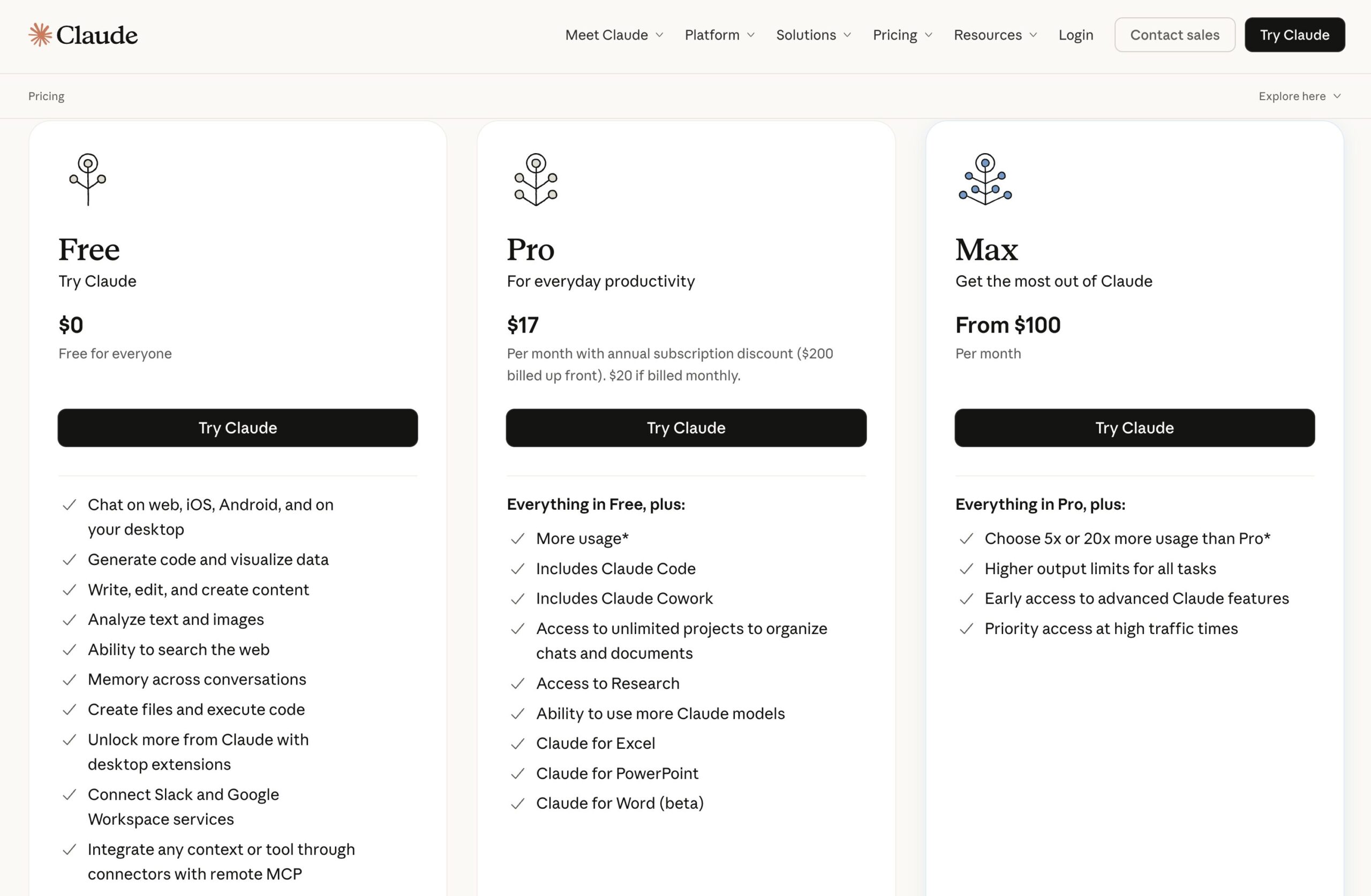Click the Try Claude subtitle under Free heading
Image resolution: width=1371 pixels, height=896 pixels.
97,281
